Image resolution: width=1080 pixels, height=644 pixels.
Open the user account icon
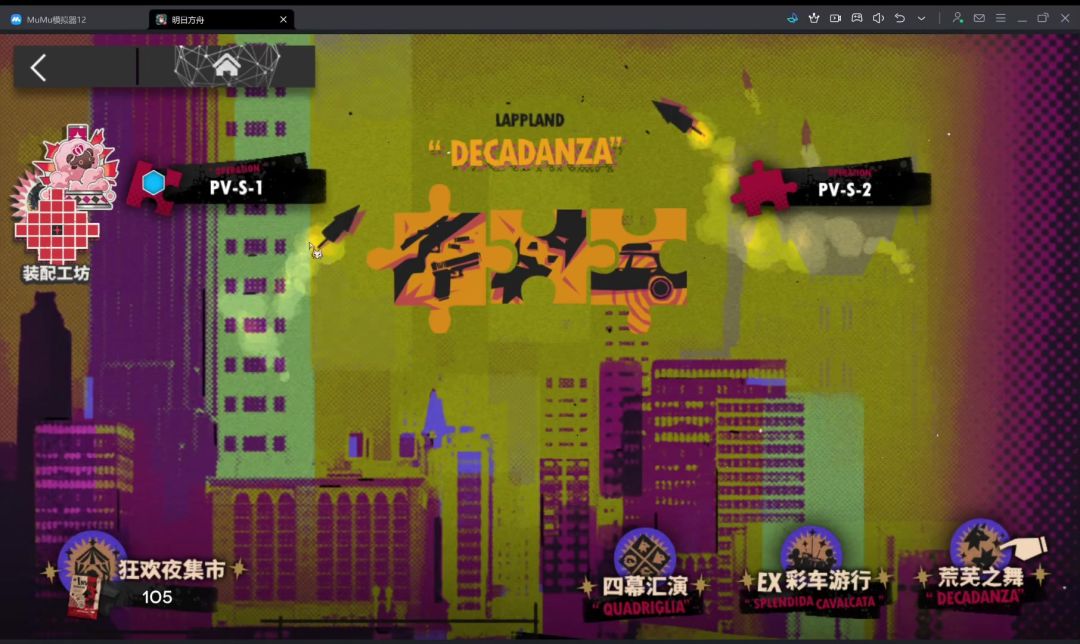957,19
